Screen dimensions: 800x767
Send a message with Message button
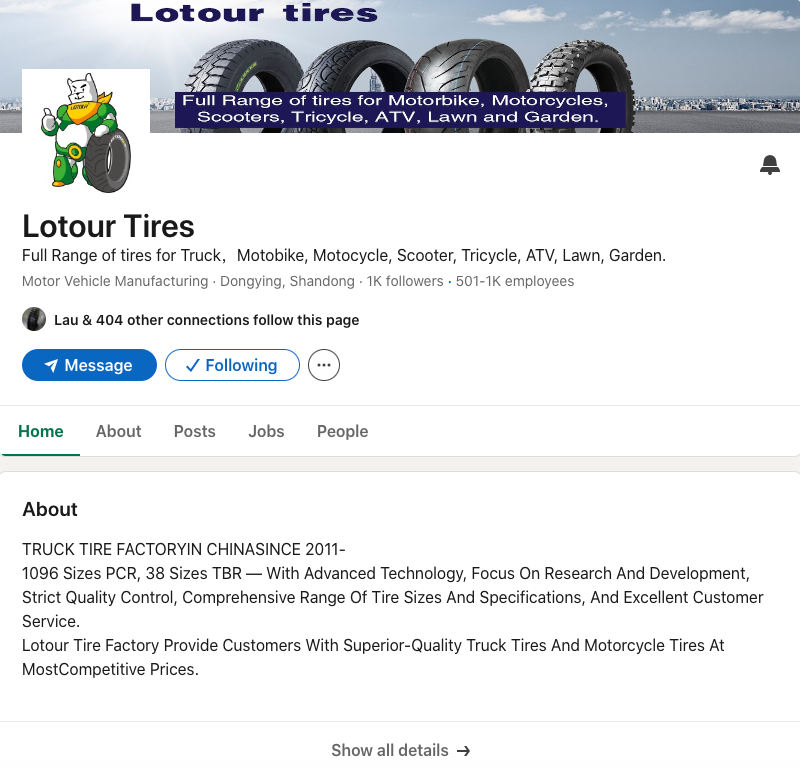click(x=89, y=365)
